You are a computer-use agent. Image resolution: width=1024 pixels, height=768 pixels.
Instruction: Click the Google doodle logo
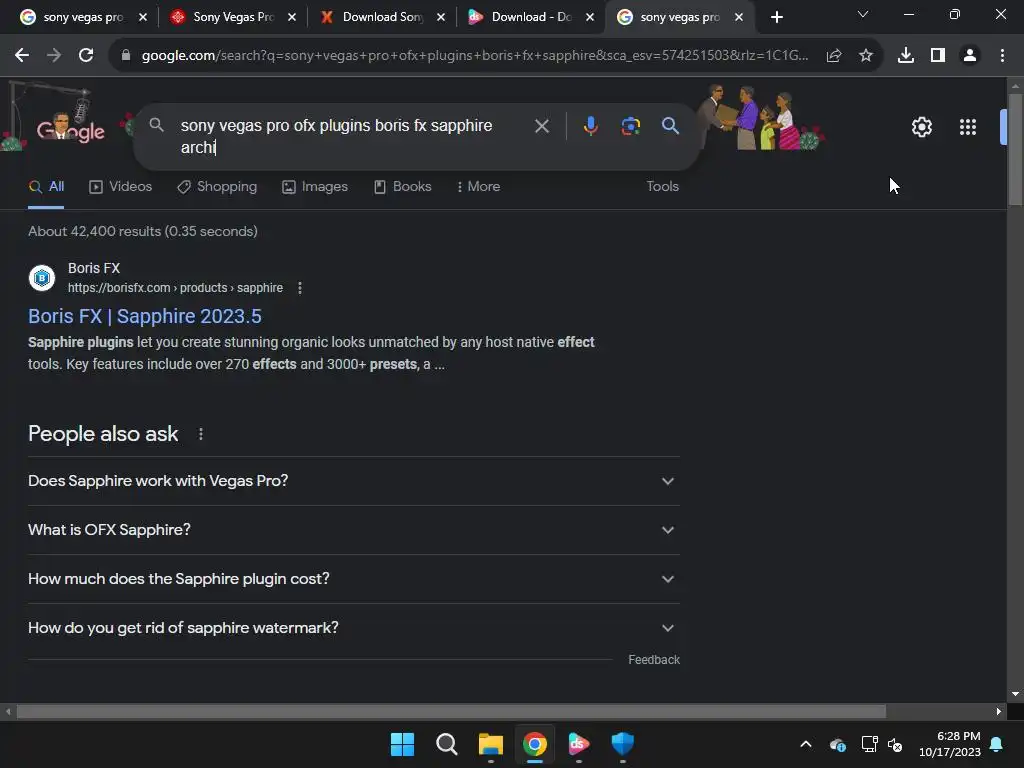(71, 129)
